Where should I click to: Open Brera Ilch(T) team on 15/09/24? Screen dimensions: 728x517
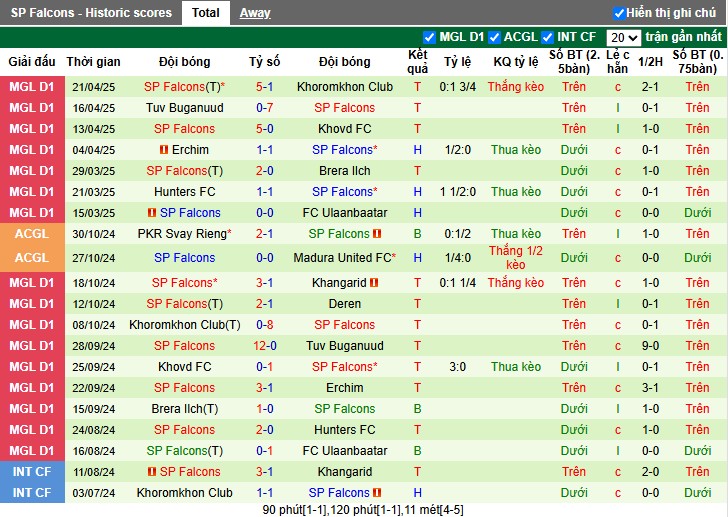185,409
